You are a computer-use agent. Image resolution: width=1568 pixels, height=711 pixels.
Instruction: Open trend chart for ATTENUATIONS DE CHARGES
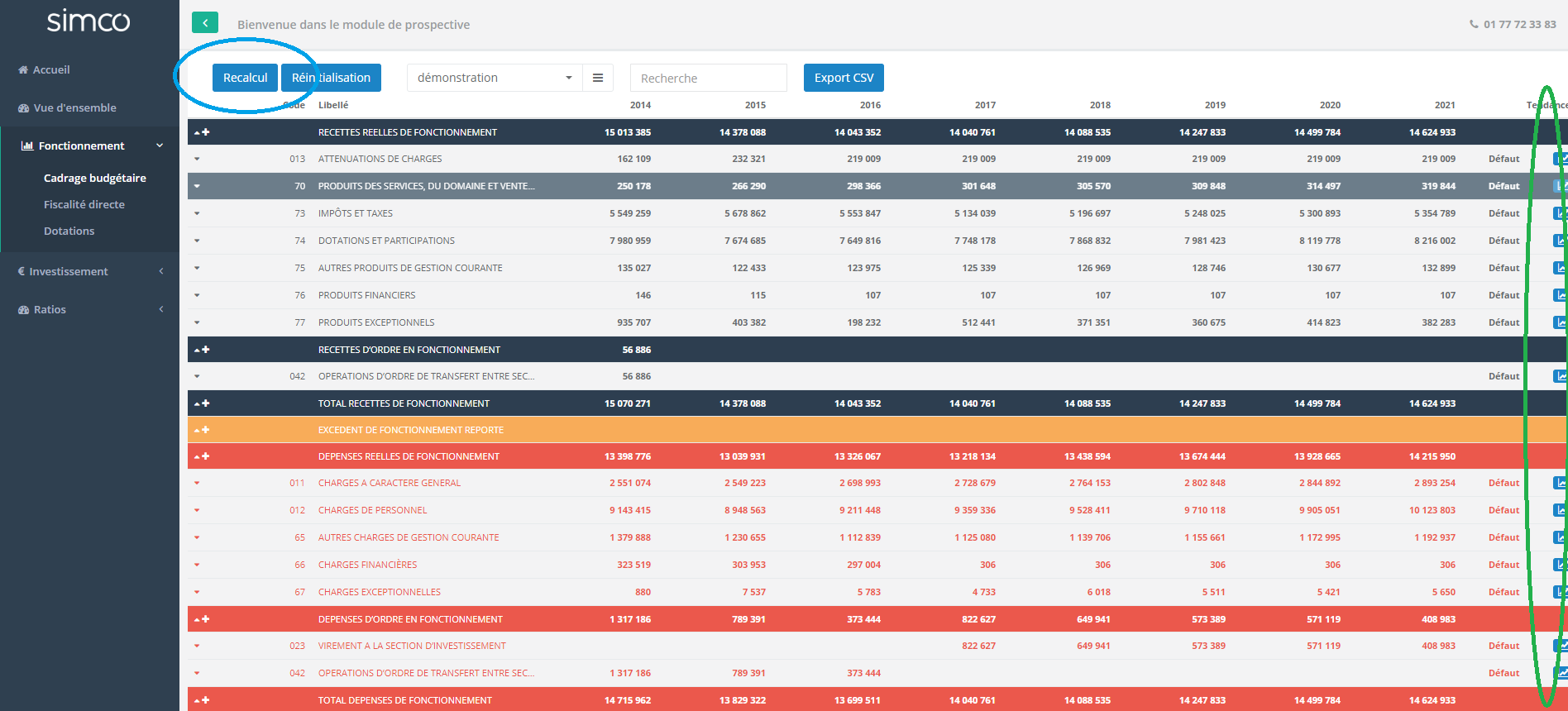1560,159
